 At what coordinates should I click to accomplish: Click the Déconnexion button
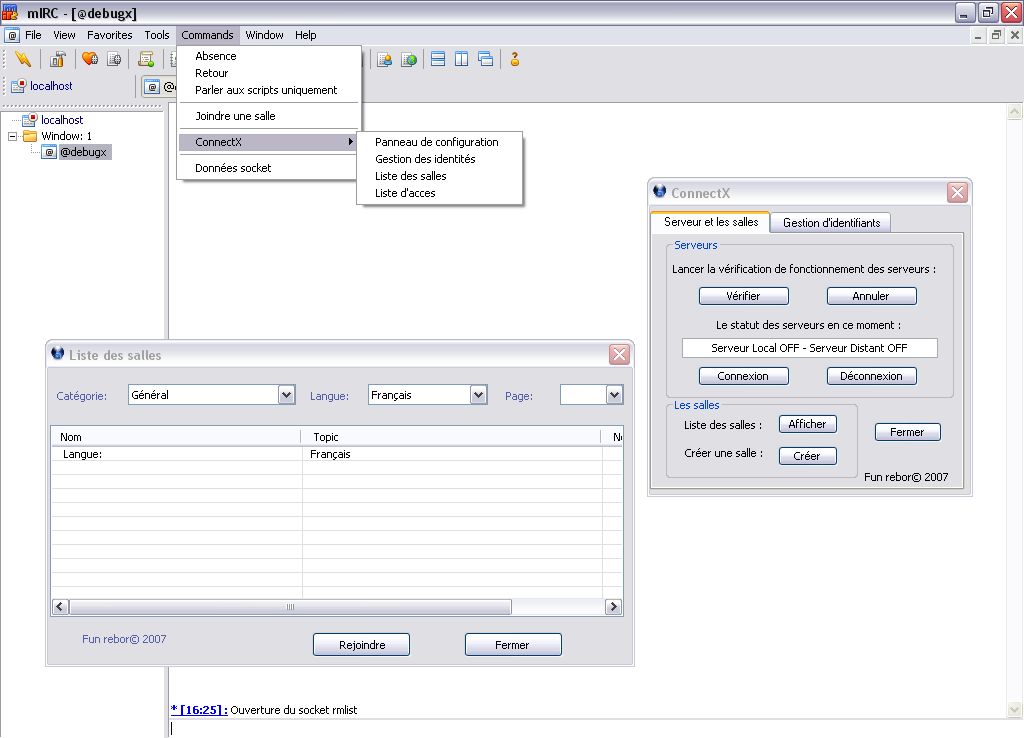coord(871,376)
